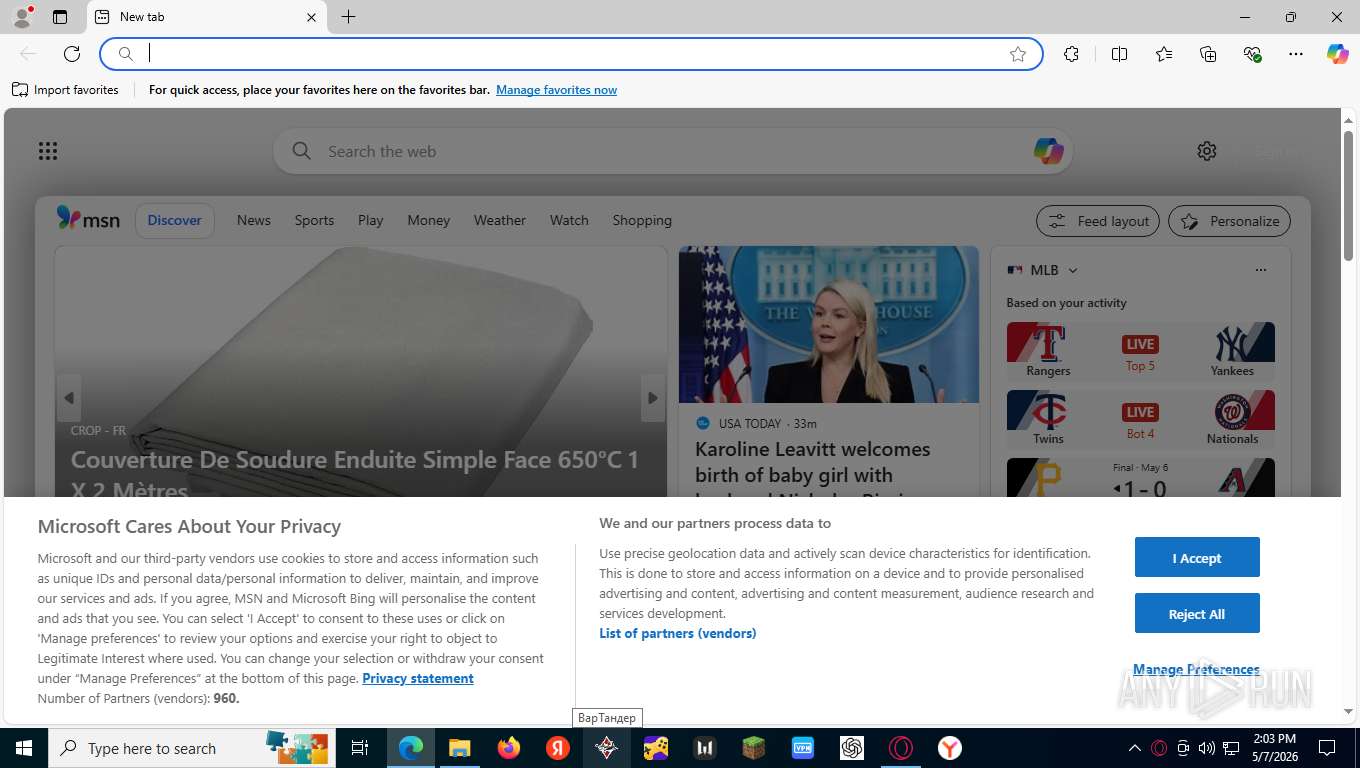Open the notifications center icon
The image size is (1360, 768).
(x=1327, y=748)
